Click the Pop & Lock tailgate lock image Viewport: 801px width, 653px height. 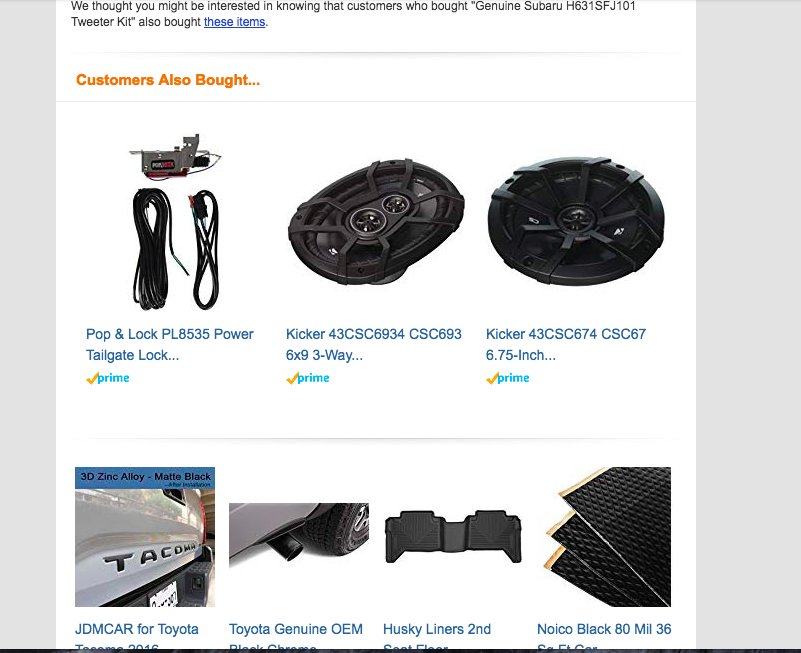tap(176, 221)
